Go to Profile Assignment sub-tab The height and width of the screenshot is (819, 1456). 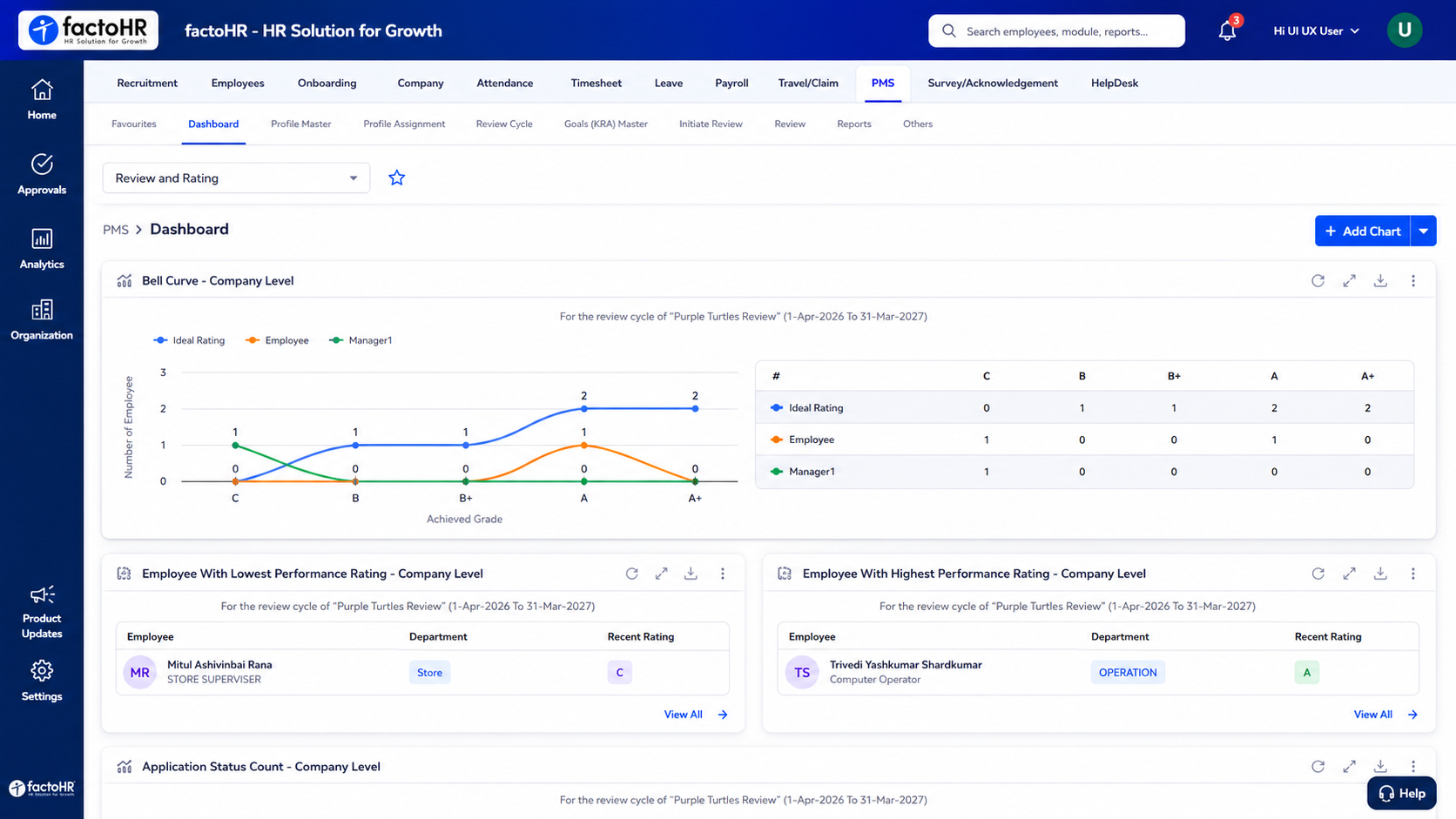click(x=404, y=124)
